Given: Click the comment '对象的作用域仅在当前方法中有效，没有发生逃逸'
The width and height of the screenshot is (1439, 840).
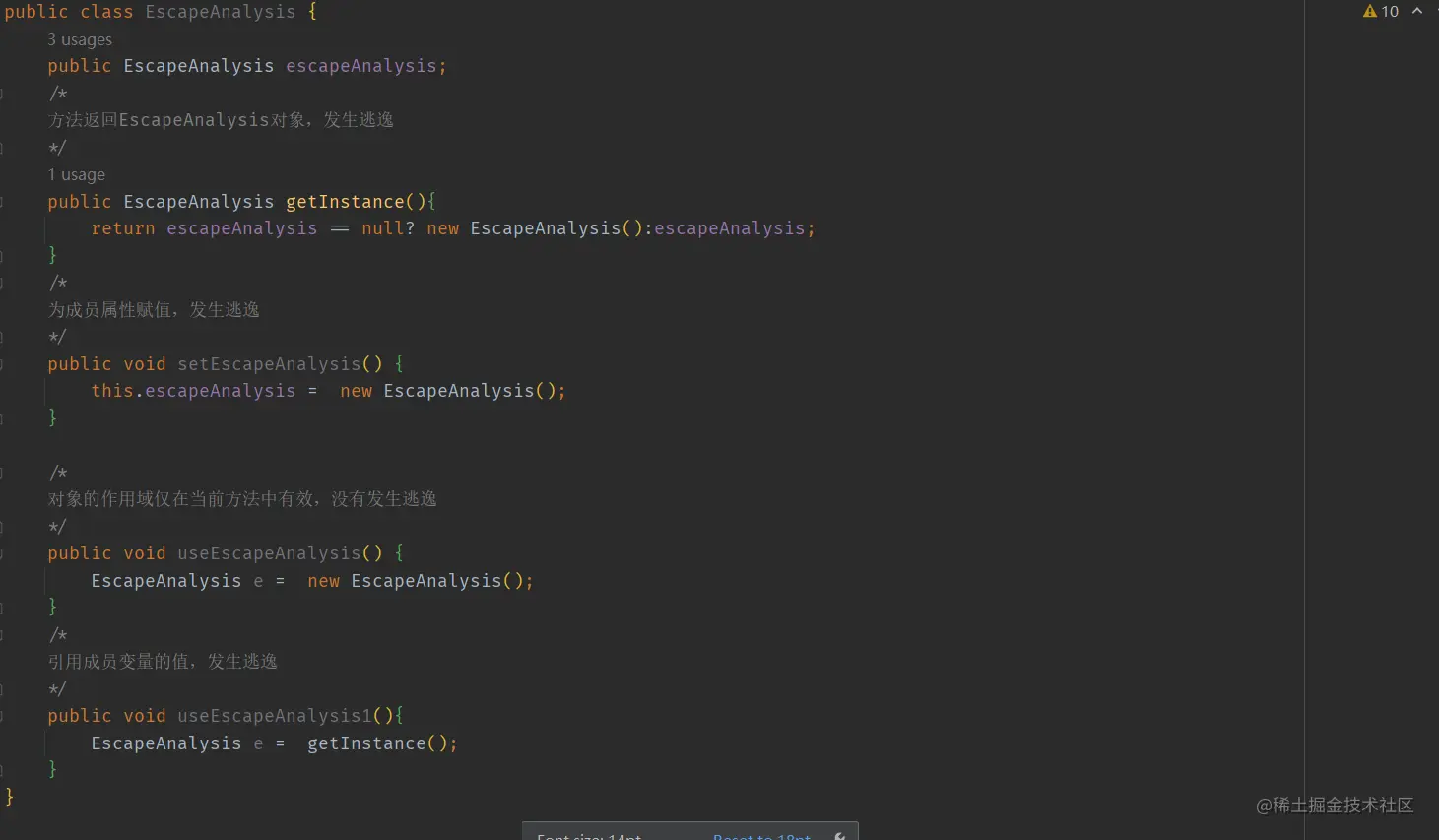Looking at the screenshot, I should coord(242,499).
